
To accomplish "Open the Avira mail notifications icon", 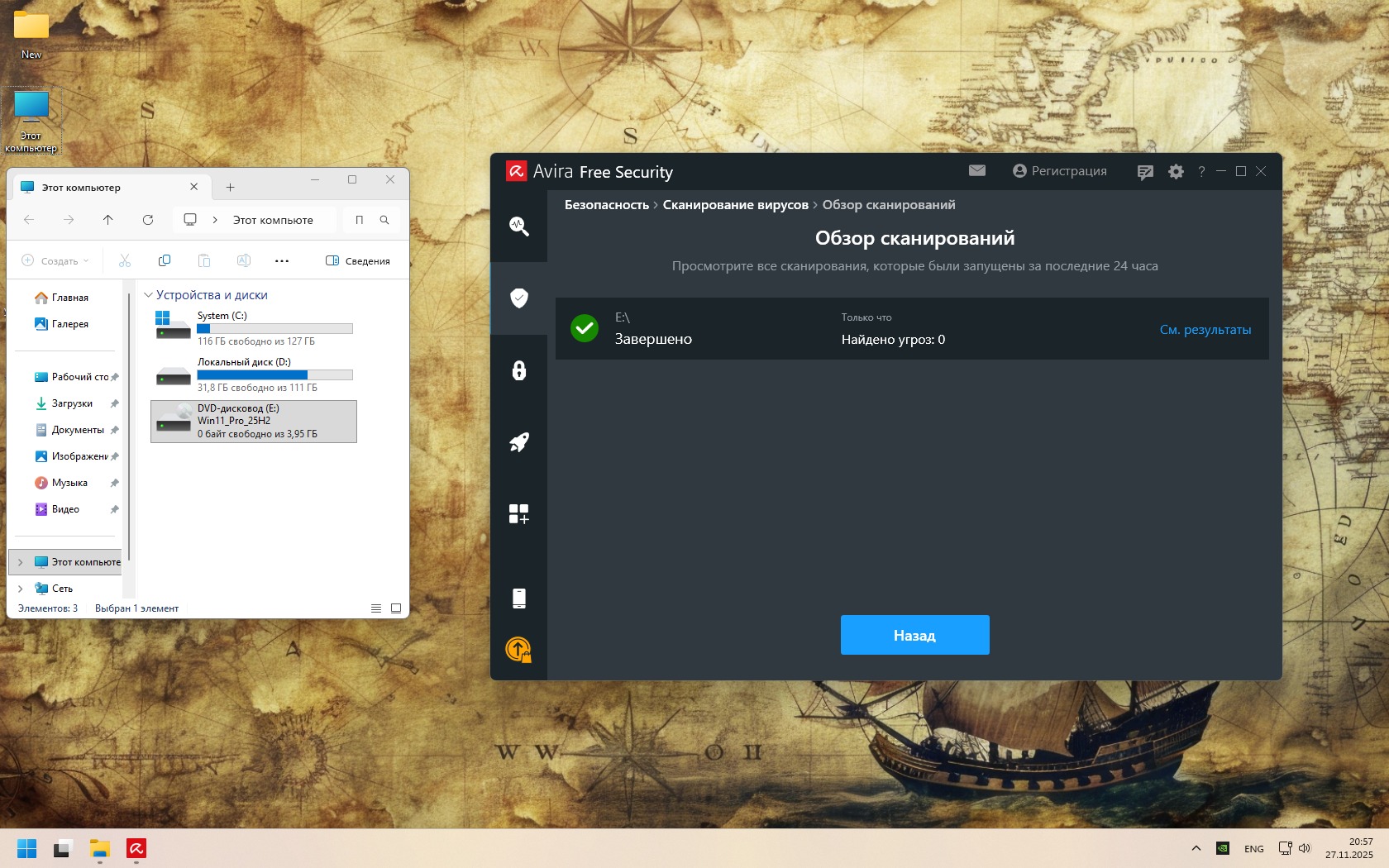I will click(x=976, y=171).
